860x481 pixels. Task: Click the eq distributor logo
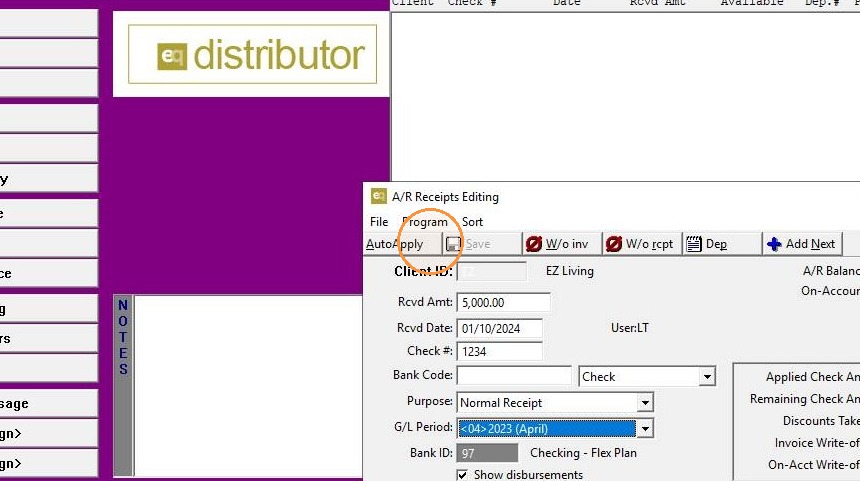(252, 54)
